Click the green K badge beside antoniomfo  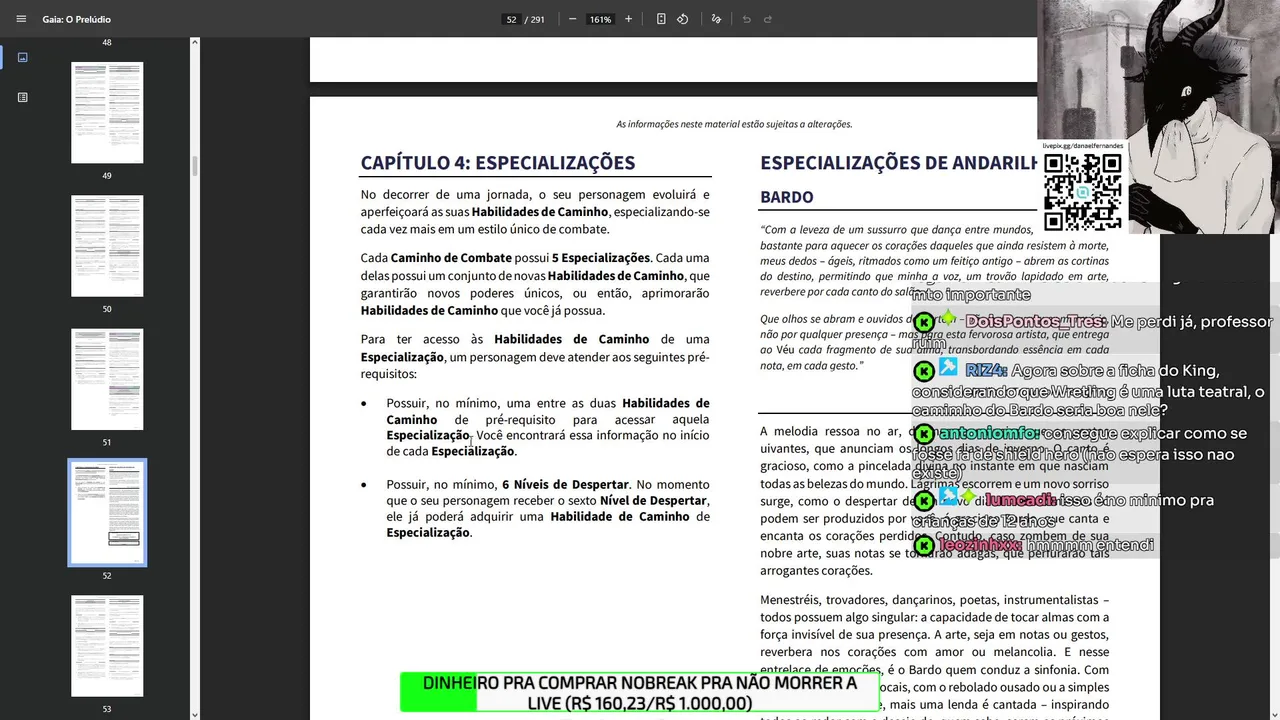[x=924, y=434]
